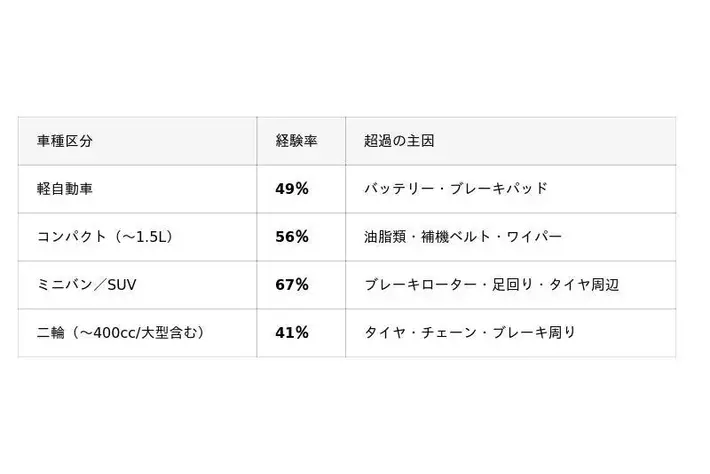Click the word ワイパー in the table
The width and height of the screenshot is (710, 474).
pos(534,237)
